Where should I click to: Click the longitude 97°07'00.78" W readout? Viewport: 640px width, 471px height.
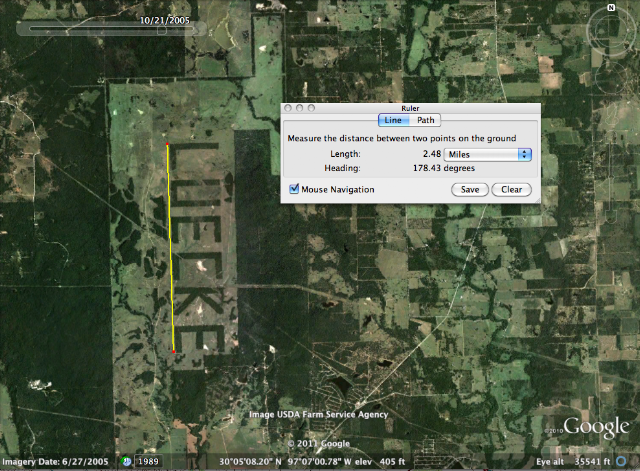[x=320, y=462]
